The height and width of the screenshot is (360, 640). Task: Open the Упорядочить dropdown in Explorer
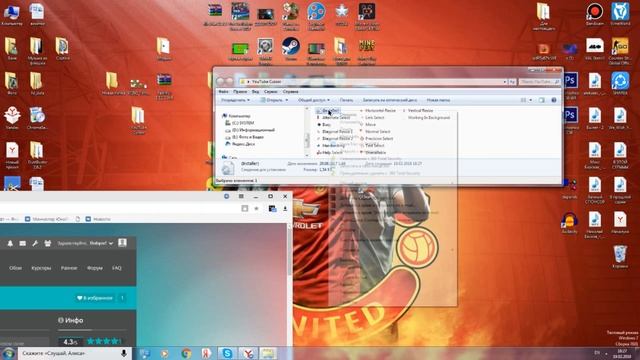click(236, 100)
